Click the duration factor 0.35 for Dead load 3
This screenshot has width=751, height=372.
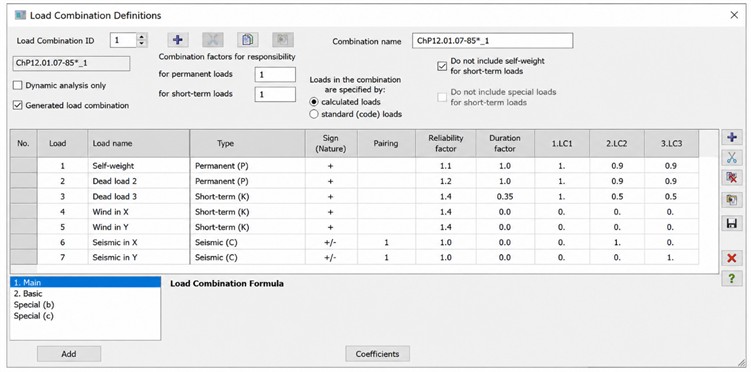pyautogui.click(x=505, y=196)
